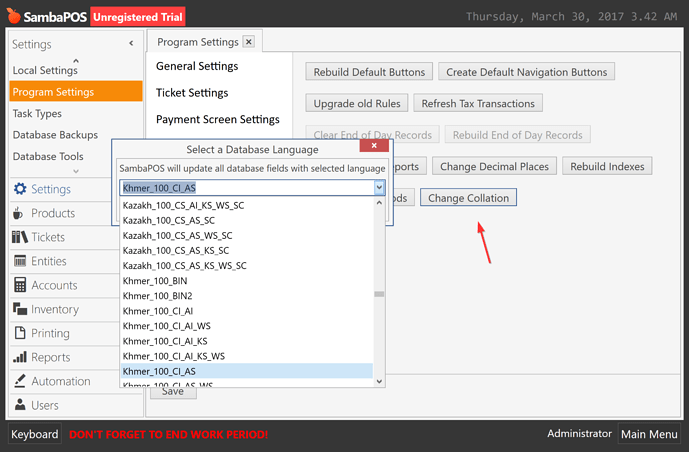This screenshot has width=689, height=452.
Task: Click the Products cup icon
Action: coord(18,213)
